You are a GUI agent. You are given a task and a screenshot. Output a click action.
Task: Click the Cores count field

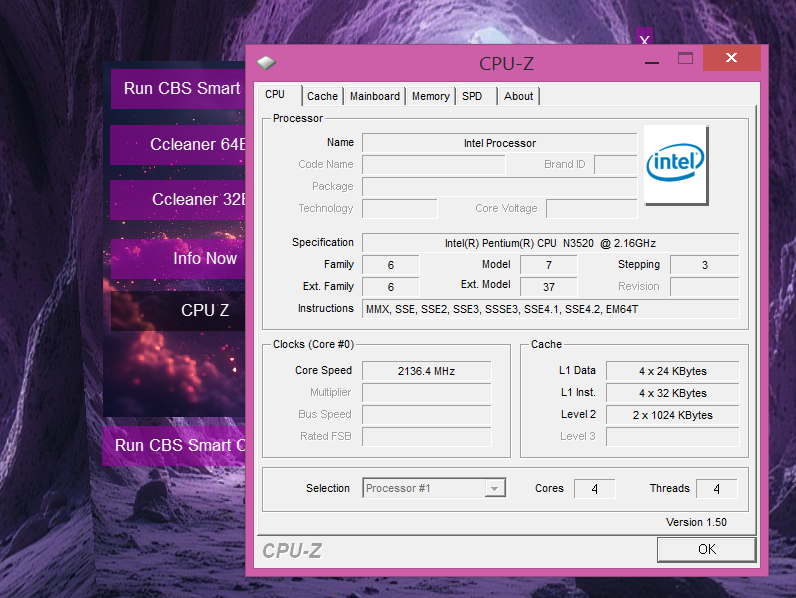594,489
